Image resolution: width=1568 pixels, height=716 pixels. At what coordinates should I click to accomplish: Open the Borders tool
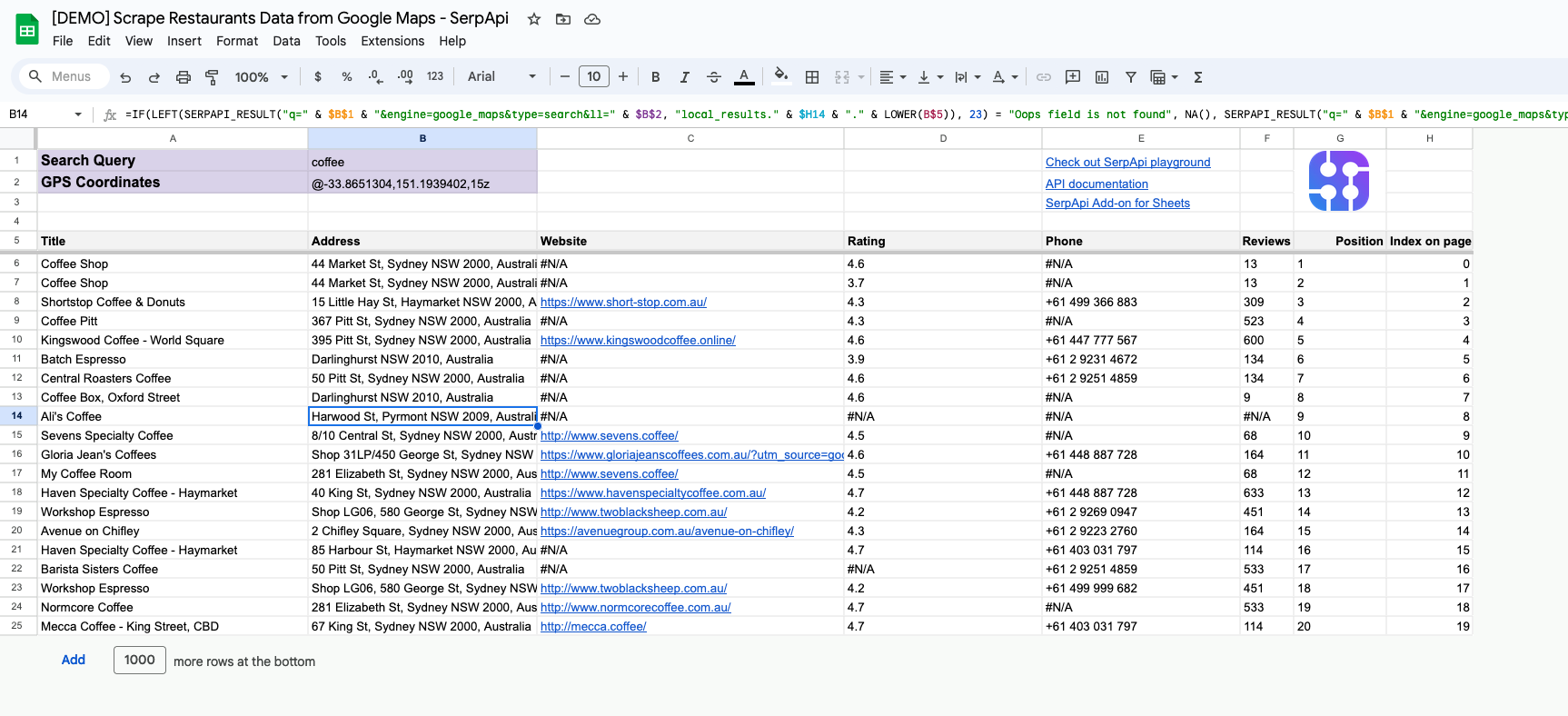[x=812, y=77]
